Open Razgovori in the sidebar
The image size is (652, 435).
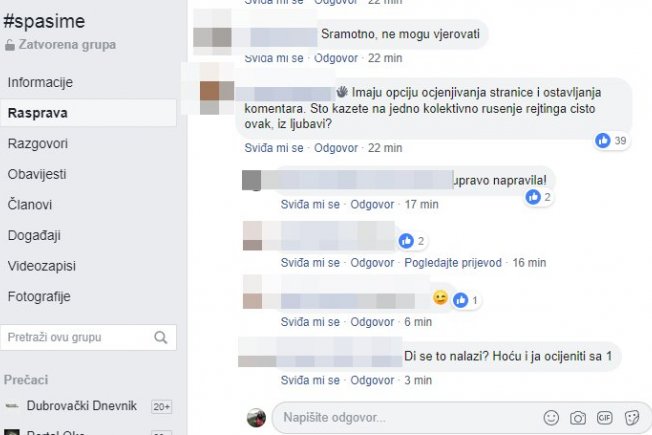coord(37,143)
